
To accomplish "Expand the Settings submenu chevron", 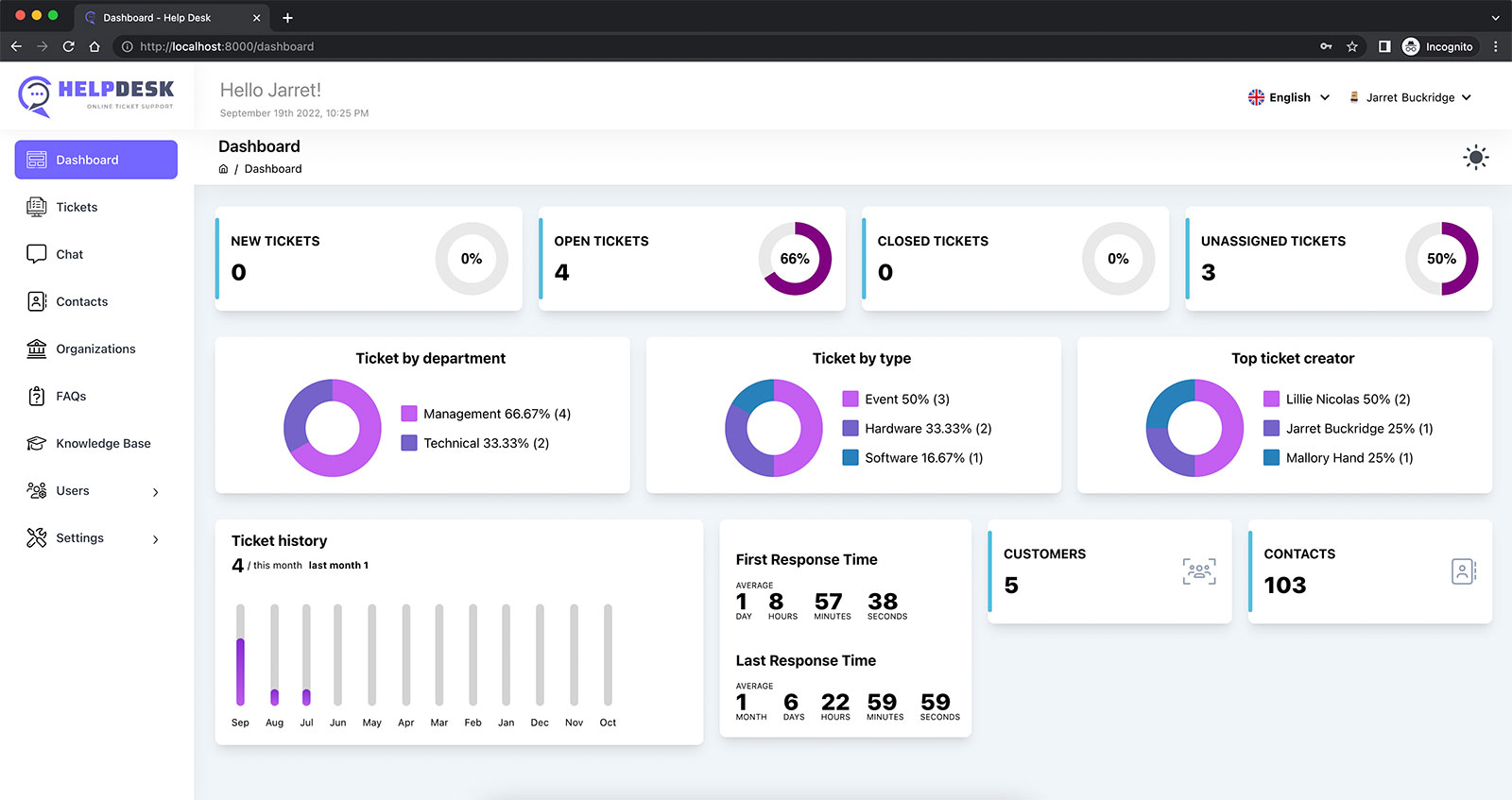I will pyautogui.click(x=156, y=539).
